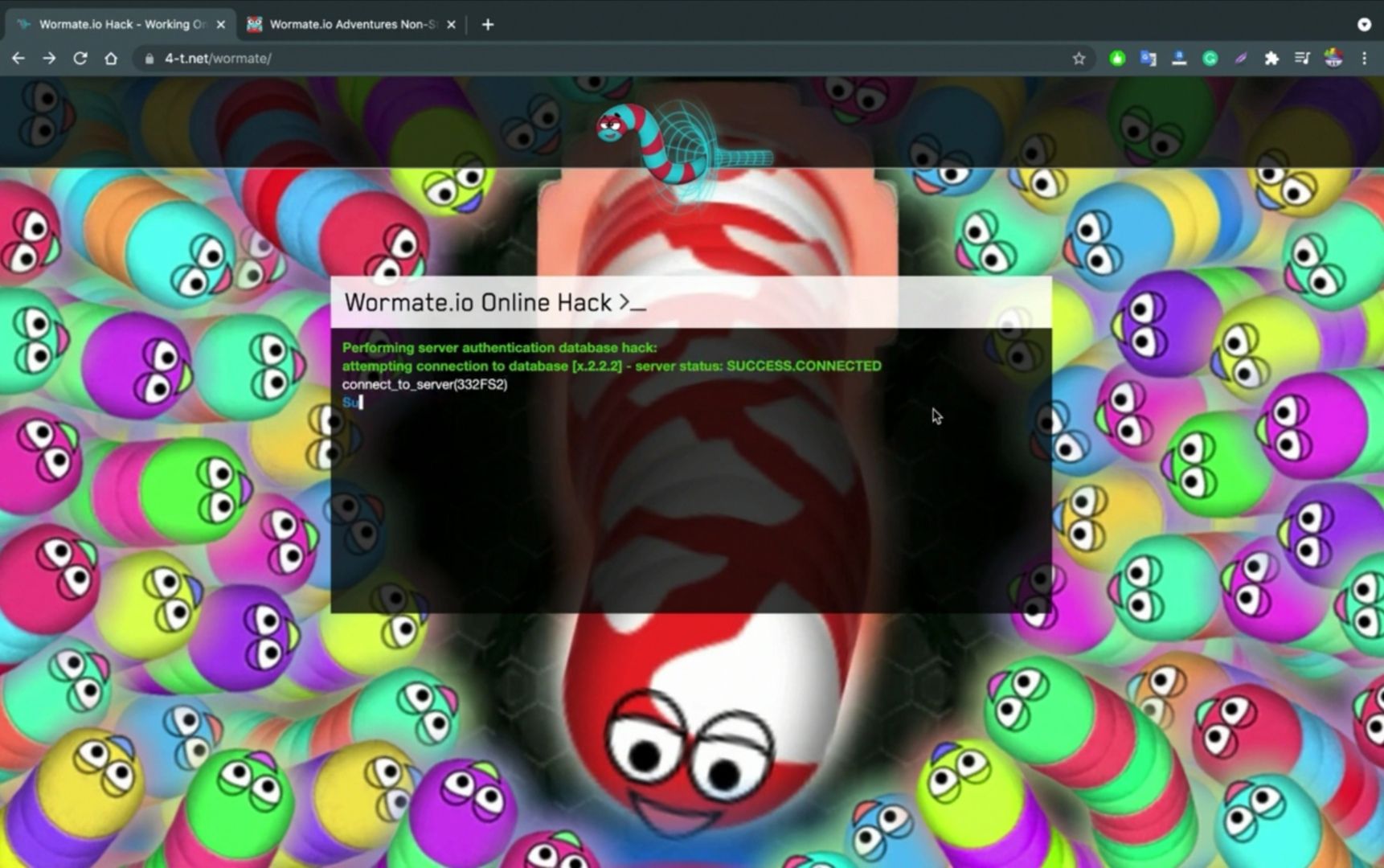Switch to the Wormate.io Hack tab

[121, 24]
